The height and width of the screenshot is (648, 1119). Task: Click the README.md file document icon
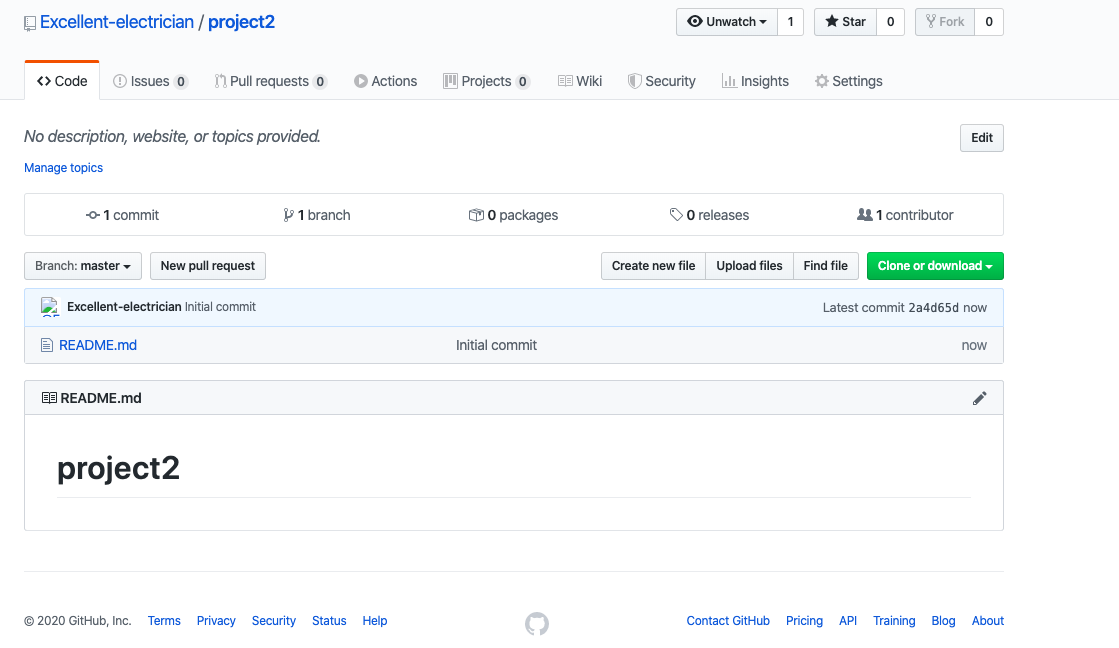pos(47,345)
